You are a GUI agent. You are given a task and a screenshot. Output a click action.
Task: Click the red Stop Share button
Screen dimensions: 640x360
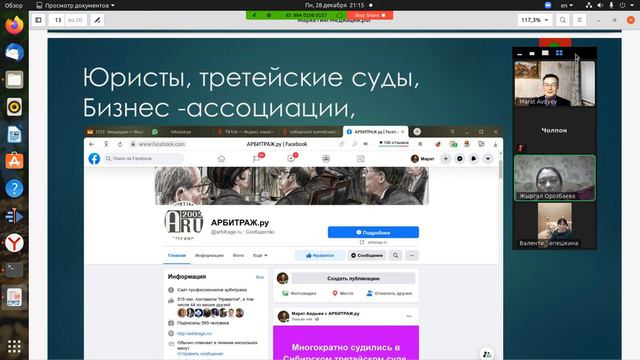tap(370, 15)
